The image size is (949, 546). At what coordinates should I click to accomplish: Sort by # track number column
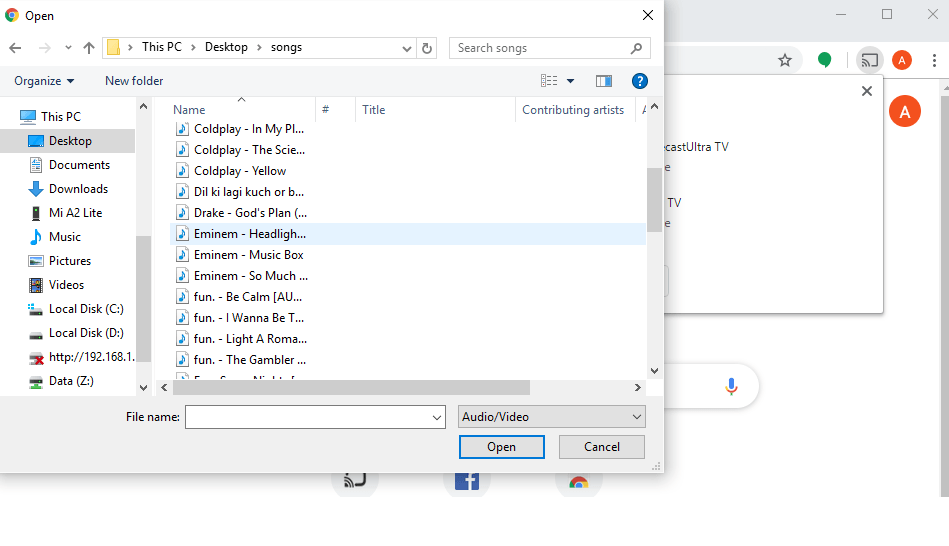click(326, 110)
